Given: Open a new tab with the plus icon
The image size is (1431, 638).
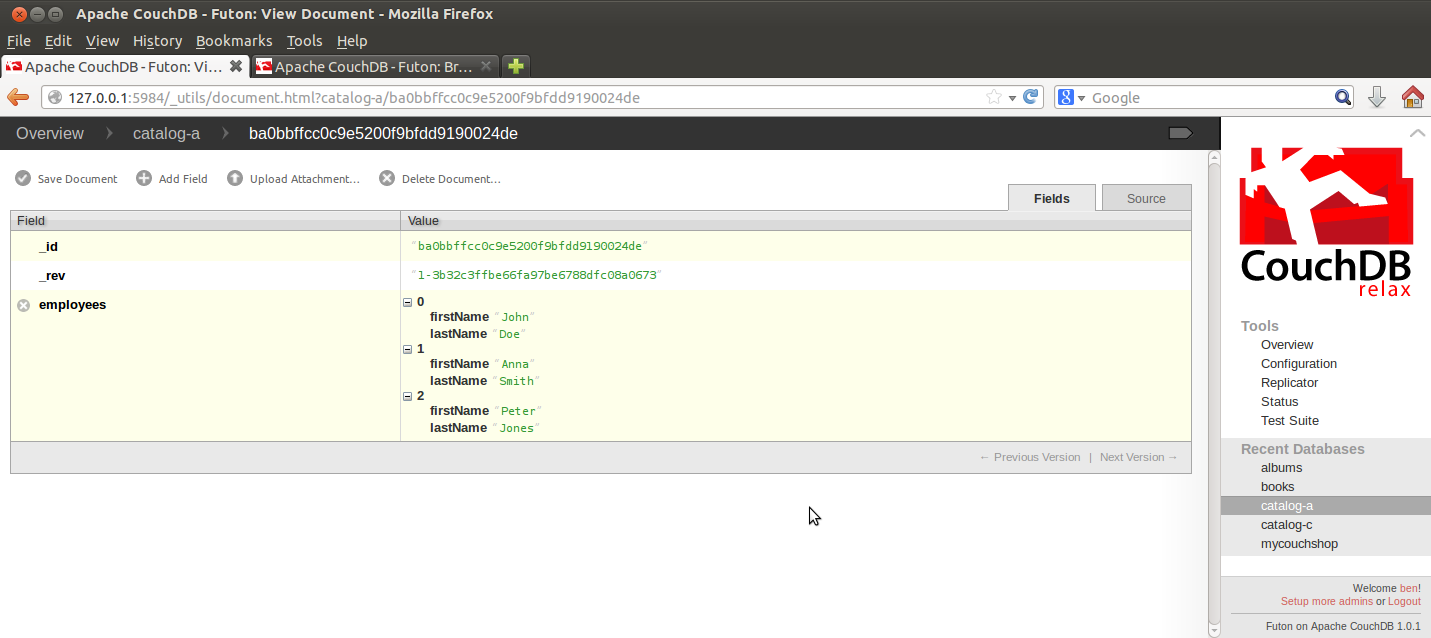Looking at the screenshot, I should pos(515,66).
